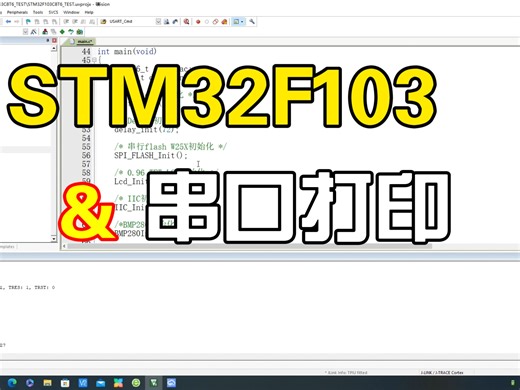Open the target selection dropdown arrow
Viewport: 520px width, 390px height.
click(x=25, y=32)
